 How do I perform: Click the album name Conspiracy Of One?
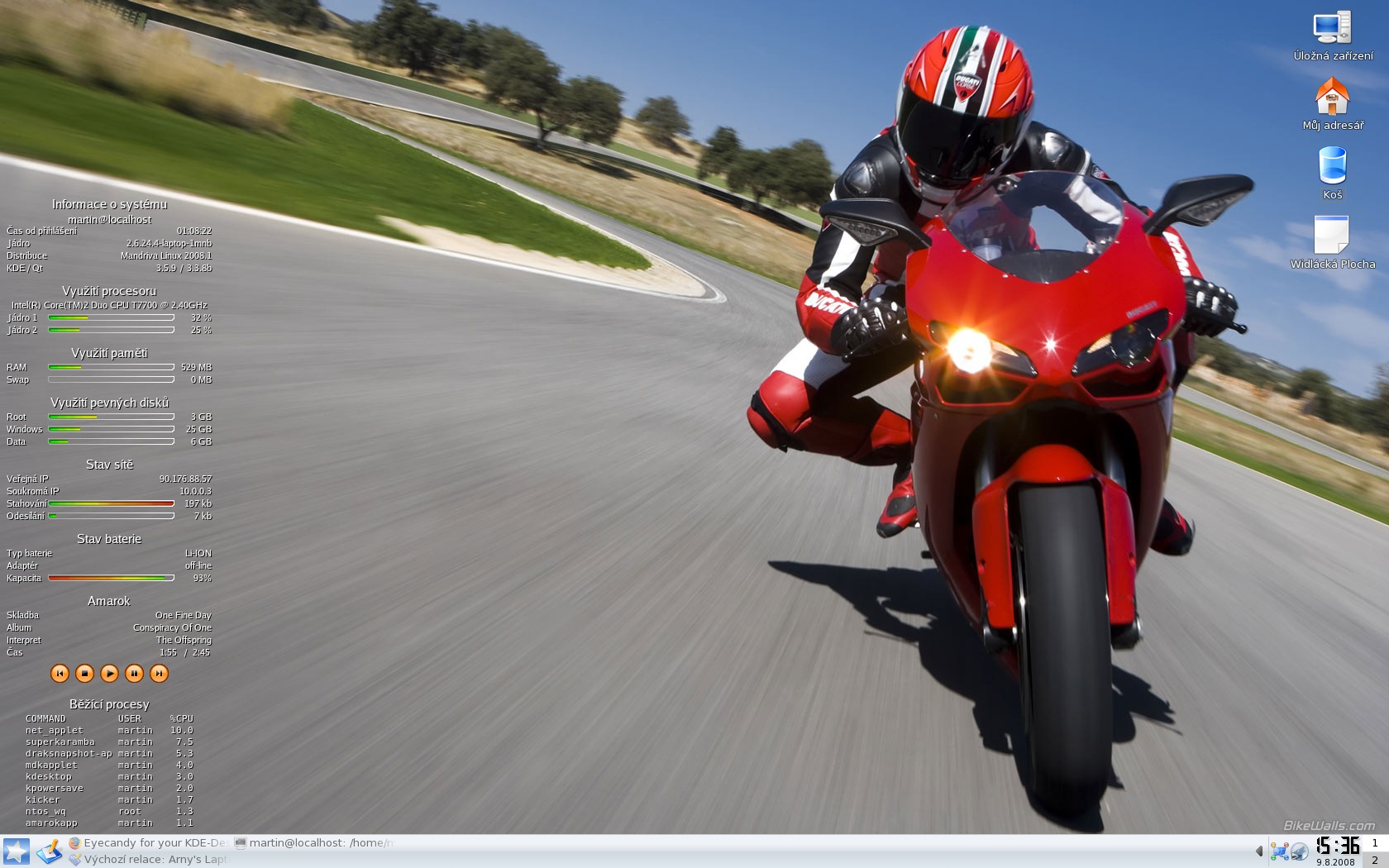click(x=172, y=627)
